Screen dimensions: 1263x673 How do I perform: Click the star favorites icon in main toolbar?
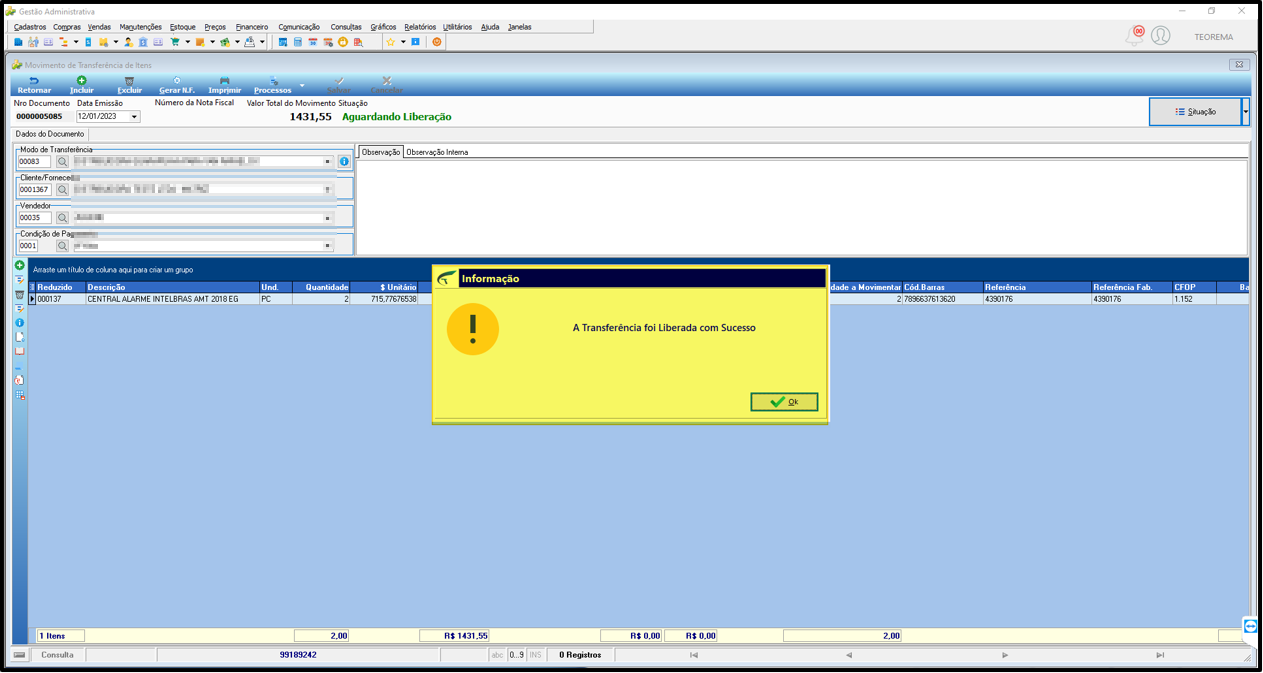[390, 42]
